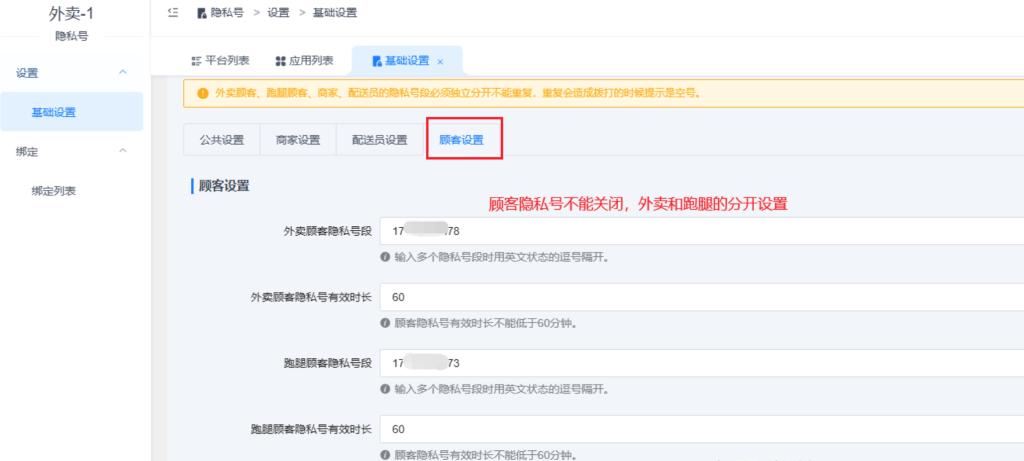Screen dimensions: 1024x461
Task: Click the sidebar collapse icon
Action: tap(173, 13)
